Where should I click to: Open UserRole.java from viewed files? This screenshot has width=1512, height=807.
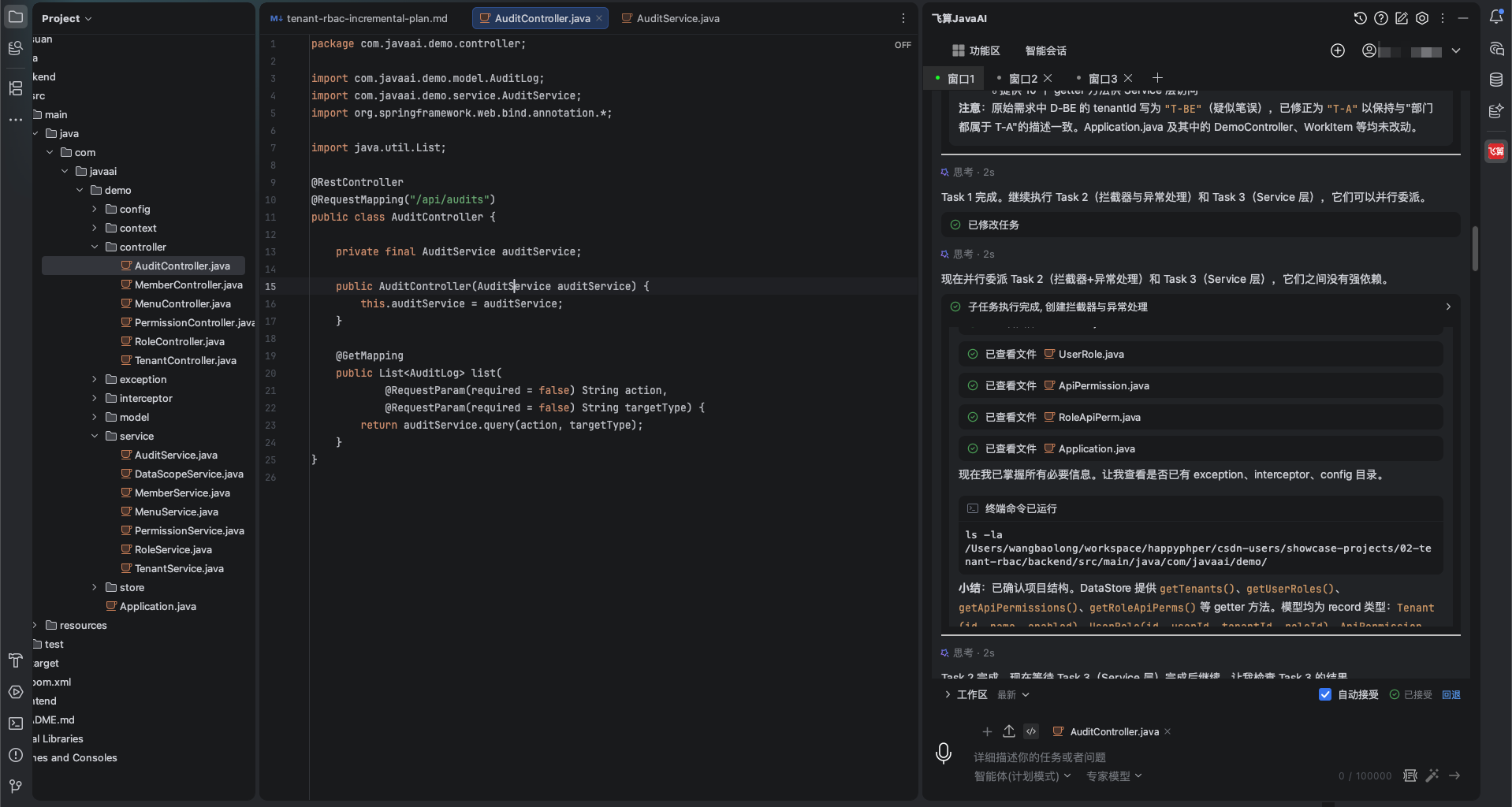coord(1091,354)
